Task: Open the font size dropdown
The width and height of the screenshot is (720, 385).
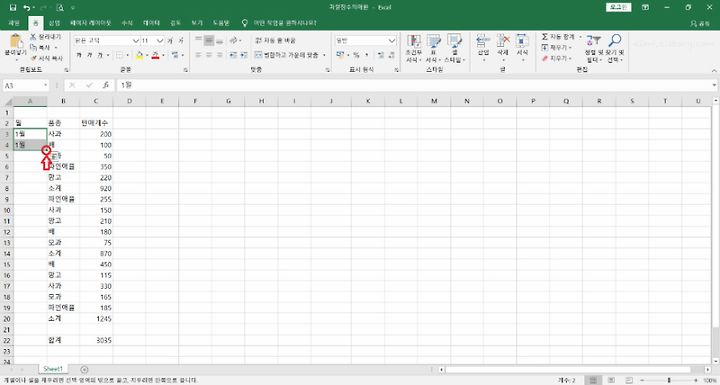Action: (160, 40)
